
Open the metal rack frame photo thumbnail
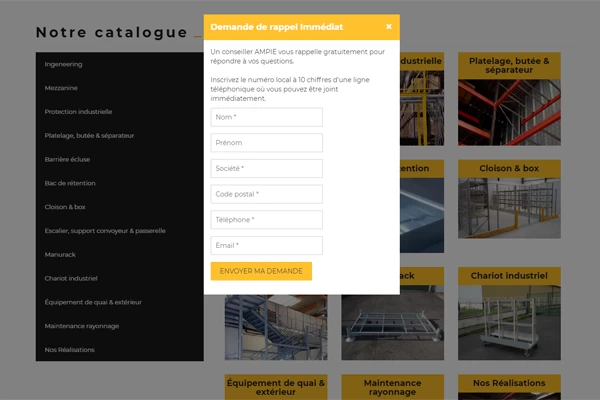pos(393,327)
